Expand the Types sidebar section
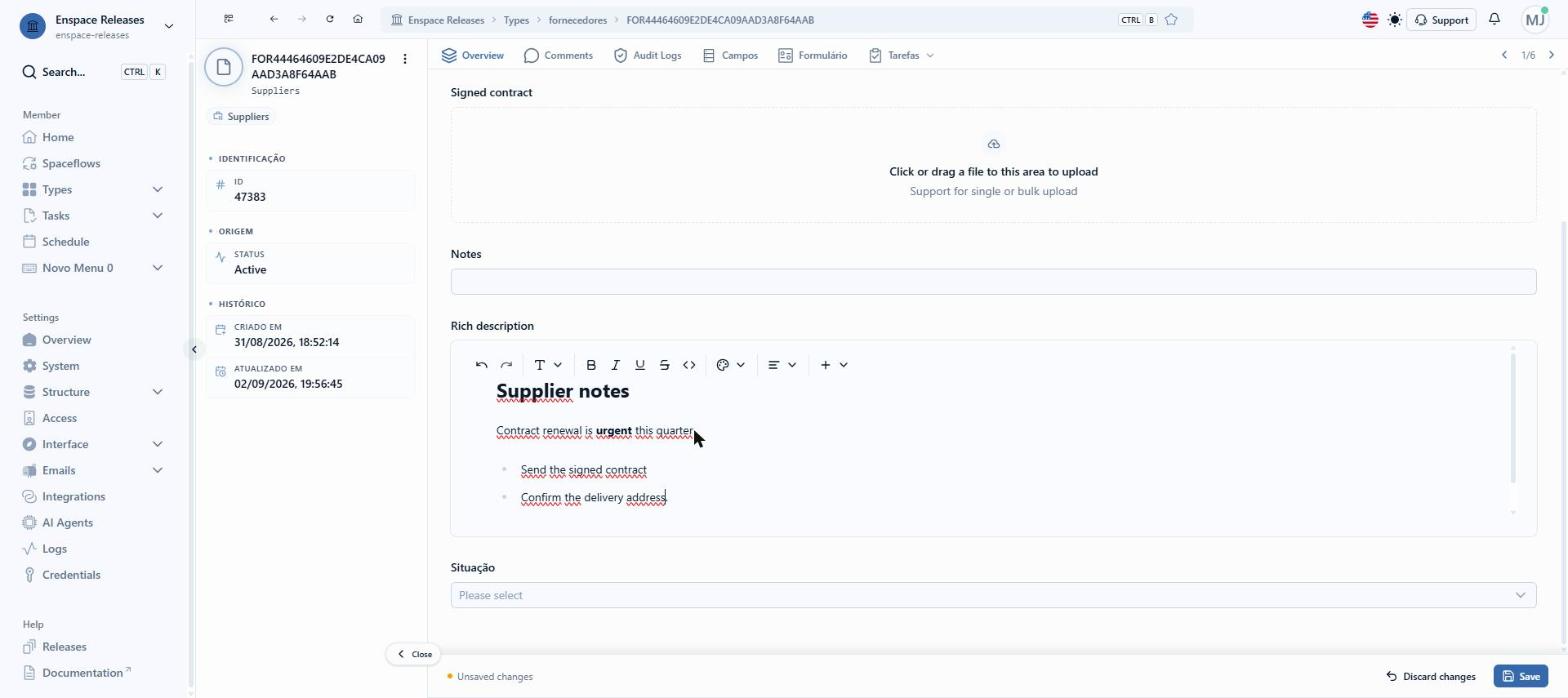The width and height of the screenshot is (1568, 698). [94, 189]
